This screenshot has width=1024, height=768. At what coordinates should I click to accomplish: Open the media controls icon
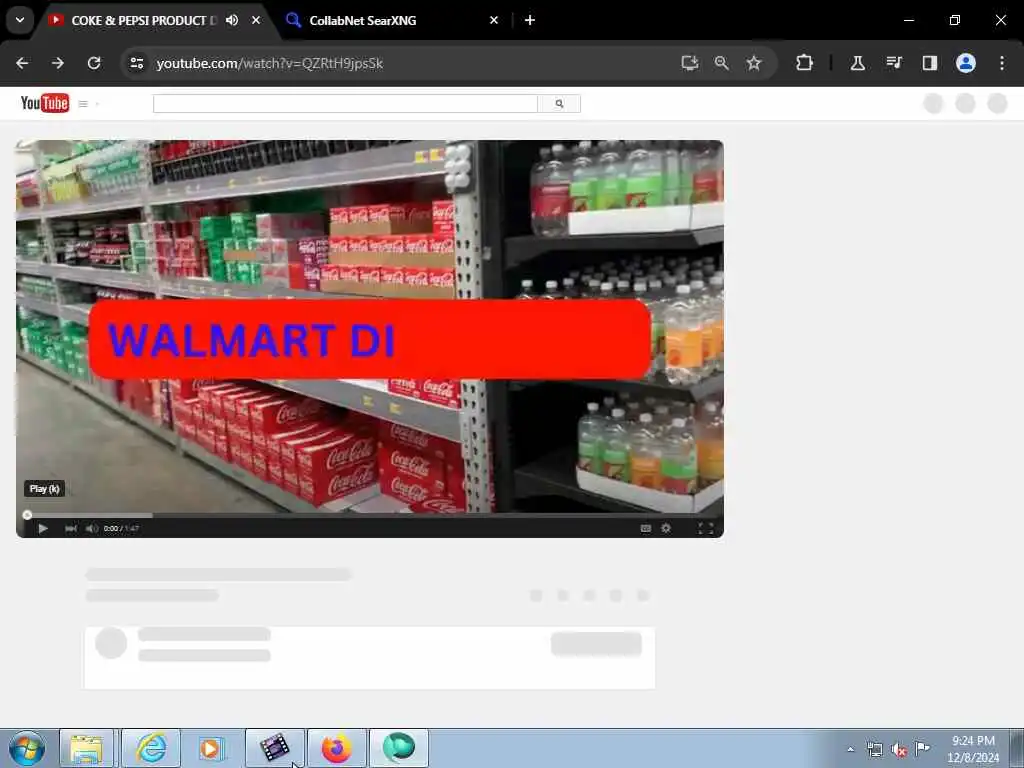tap(894, 63)
